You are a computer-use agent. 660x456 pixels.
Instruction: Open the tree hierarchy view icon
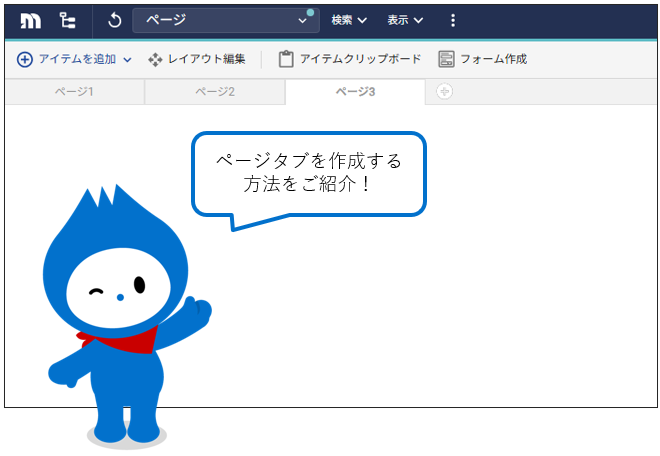(x=67, y=20)
